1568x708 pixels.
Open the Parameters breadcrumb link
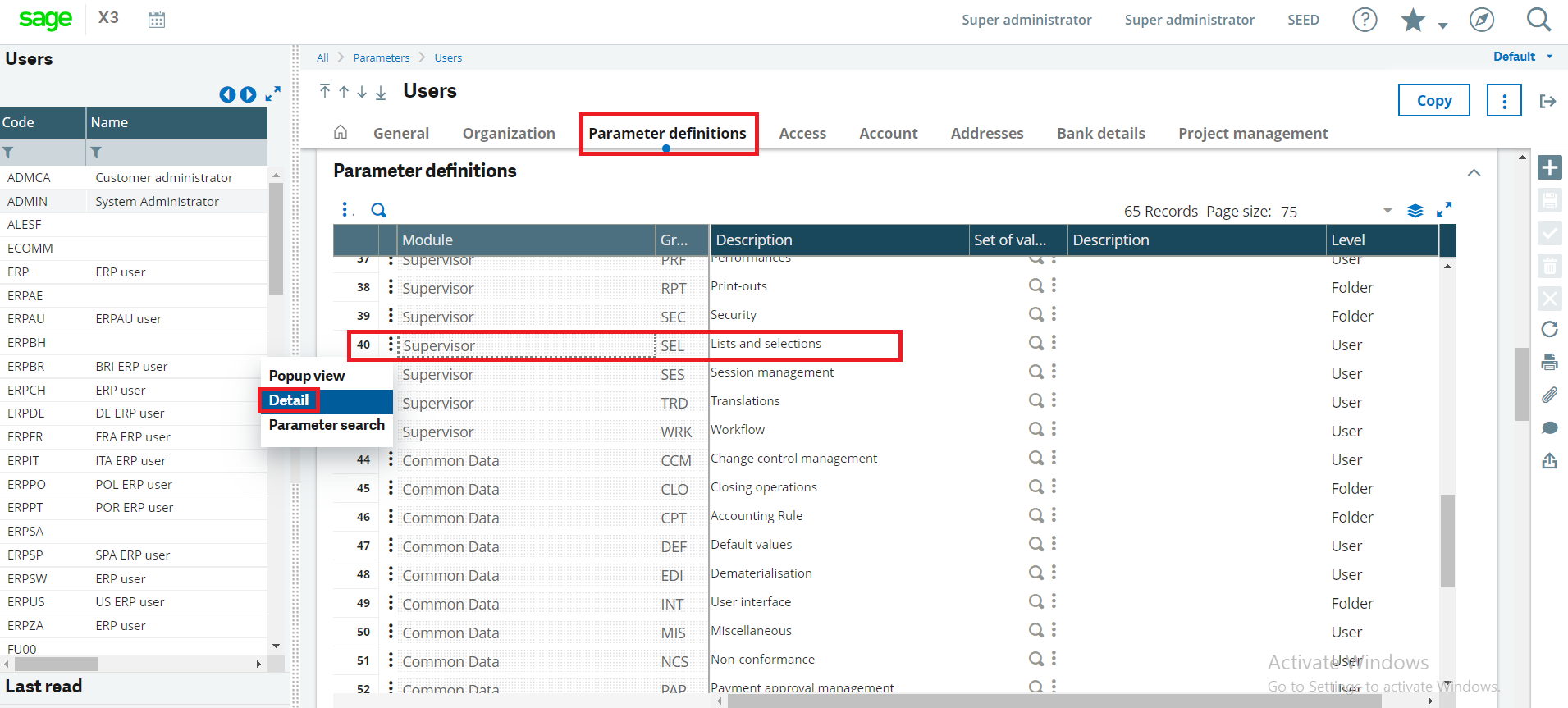point(382,57)
